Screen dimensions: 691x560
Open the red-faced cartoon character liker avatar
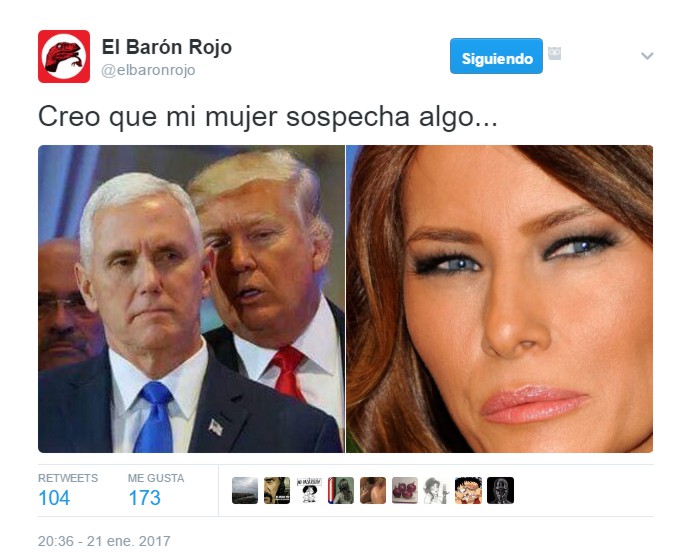pyautogui.click(x=468, y=490)
